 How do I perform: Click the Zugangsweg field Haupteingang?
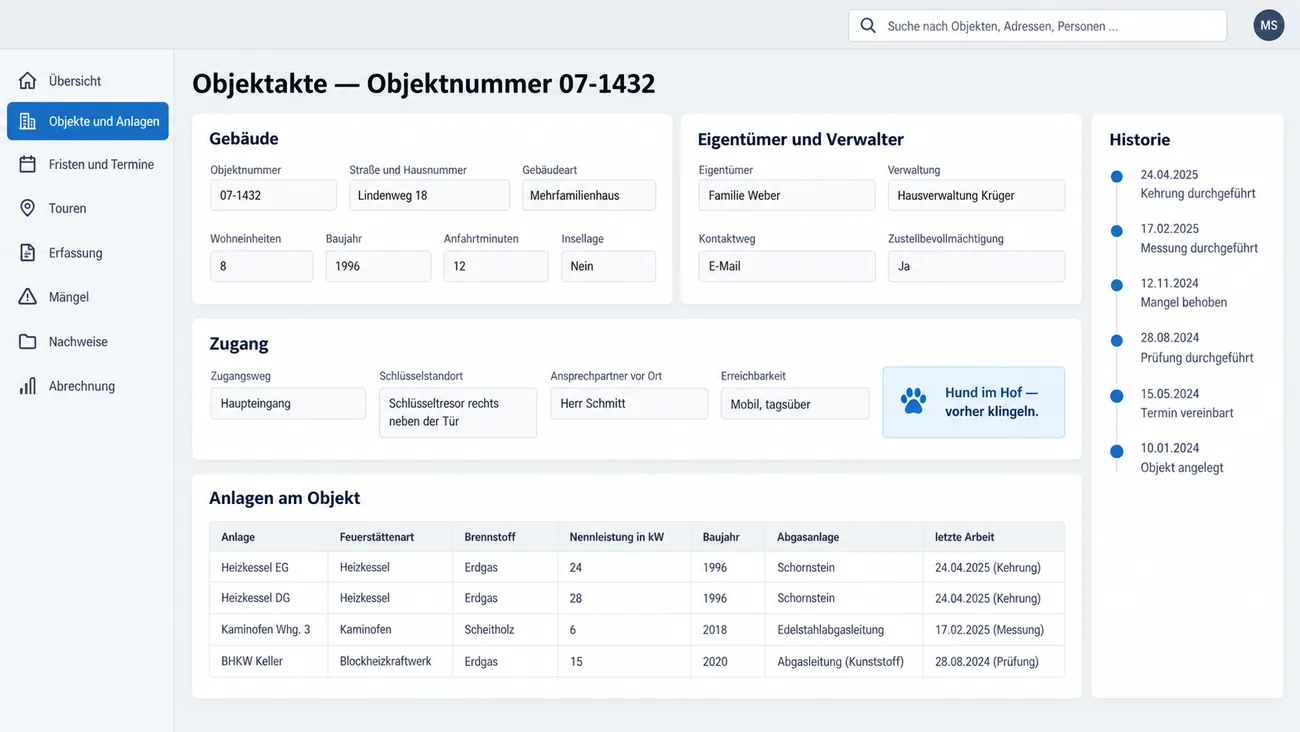(288, 404)
